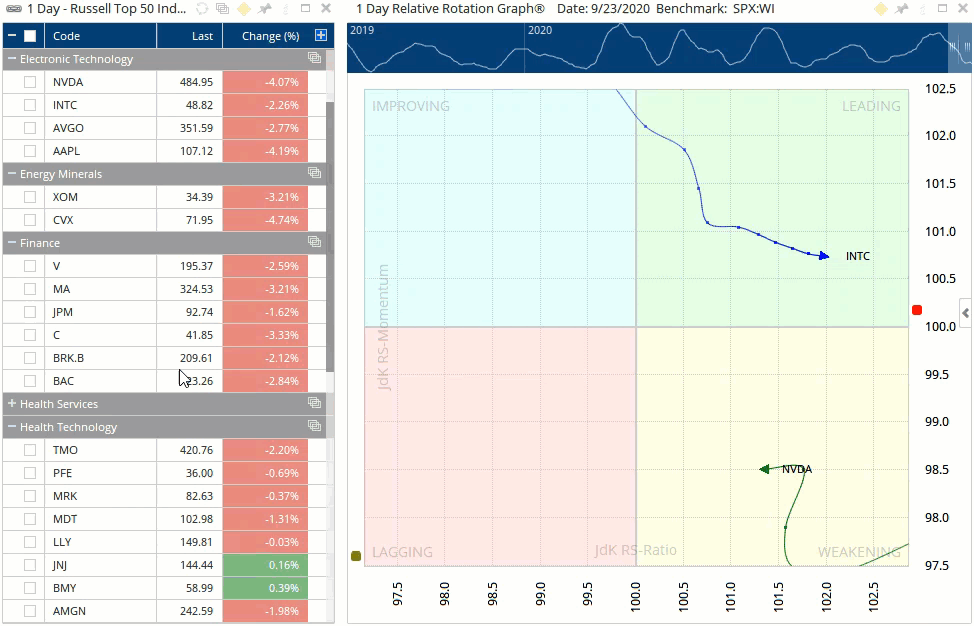Image resolution: width=974 pixels, height=626 pixels.
Task: Select the BAC row code cell
Action: (x=101, y=381)
